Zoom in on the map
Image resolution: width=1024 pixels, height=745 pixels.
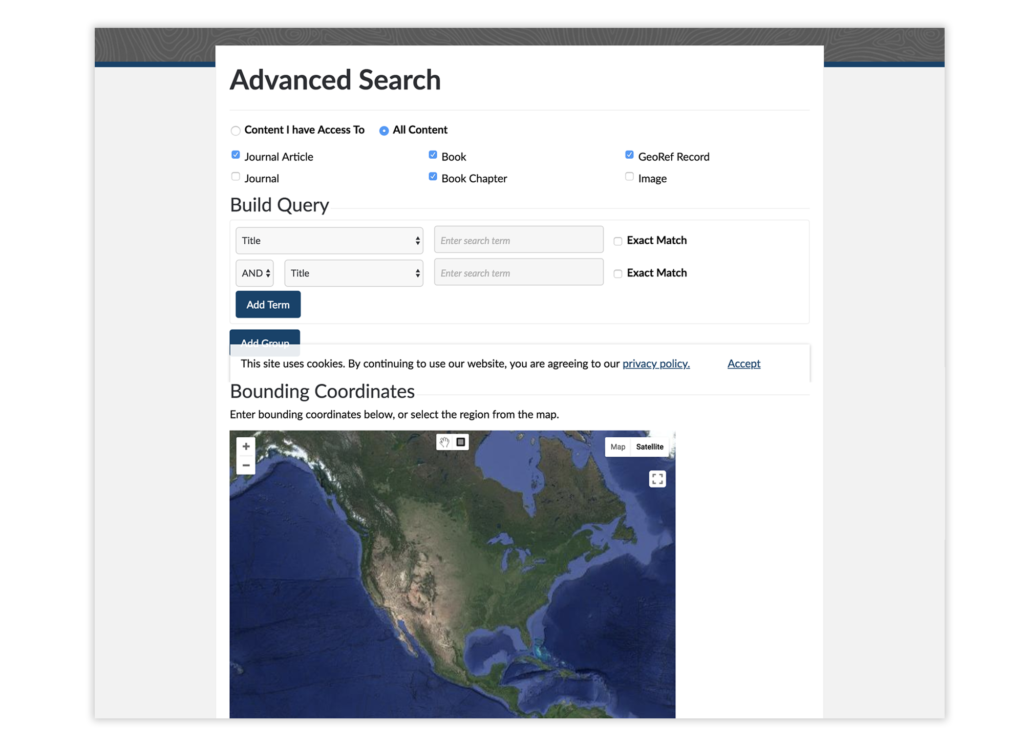tap(246, 446)
